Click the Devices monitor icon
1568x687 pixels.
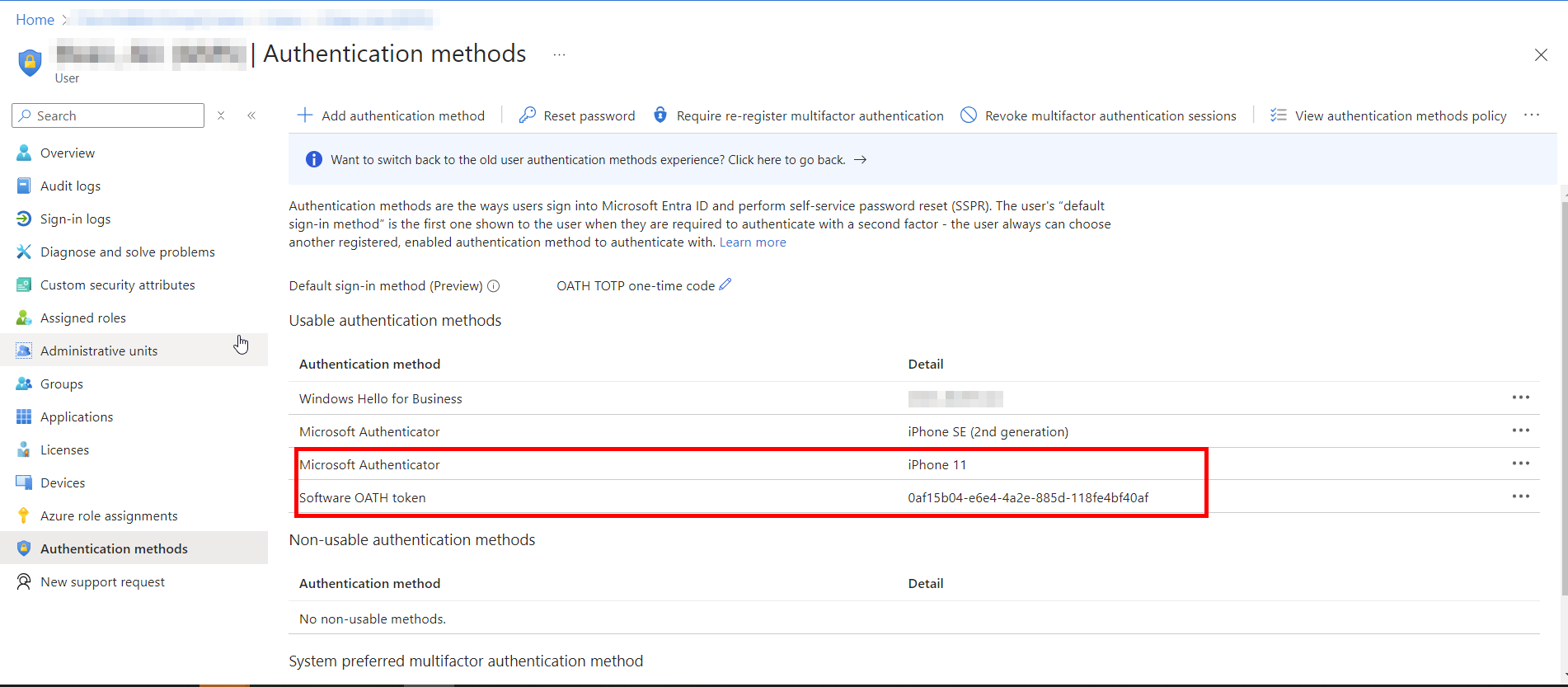pos(24,482)
